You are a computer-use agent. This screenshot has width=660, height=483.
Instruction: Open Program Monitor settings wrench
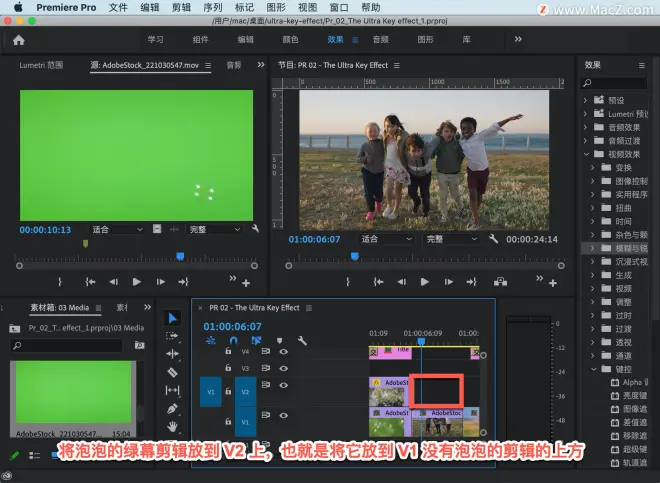(493, 239)
